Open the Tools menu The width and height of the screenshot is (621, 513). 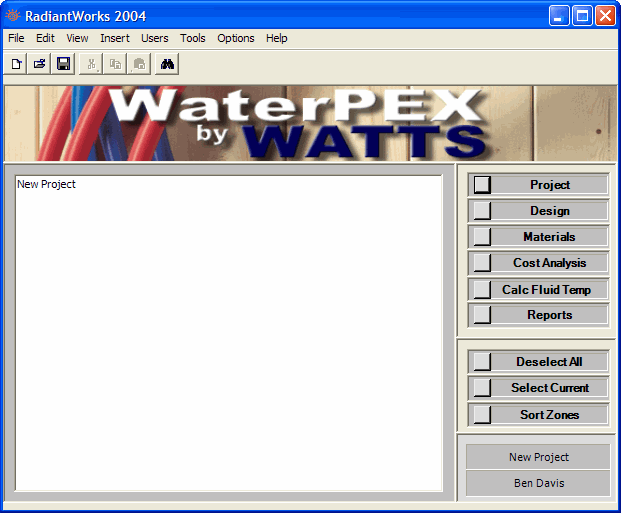coord(192,38)
